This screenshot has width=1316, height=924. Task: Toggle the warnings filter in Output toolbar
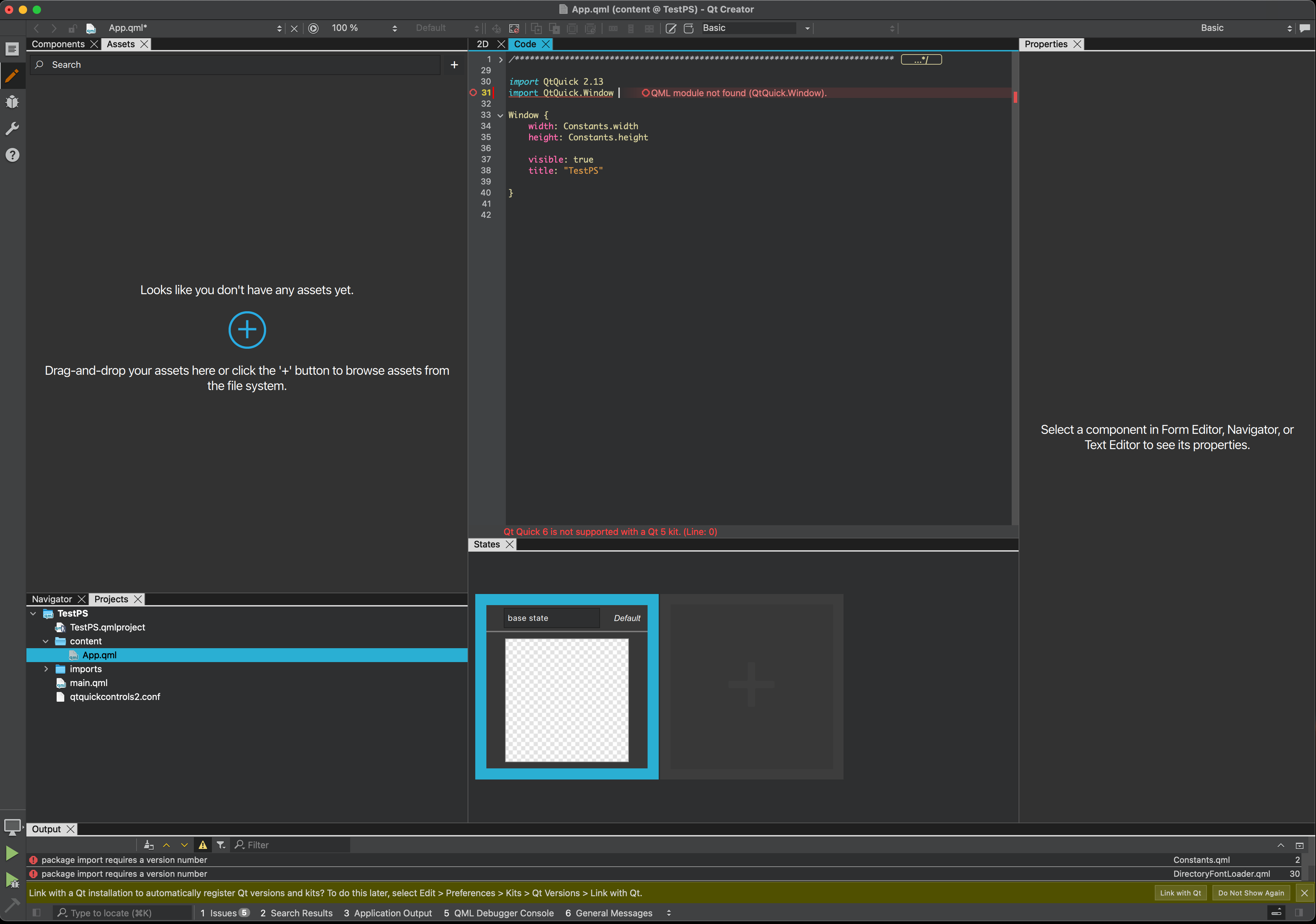pyautogui.click(x=203, y=845)
